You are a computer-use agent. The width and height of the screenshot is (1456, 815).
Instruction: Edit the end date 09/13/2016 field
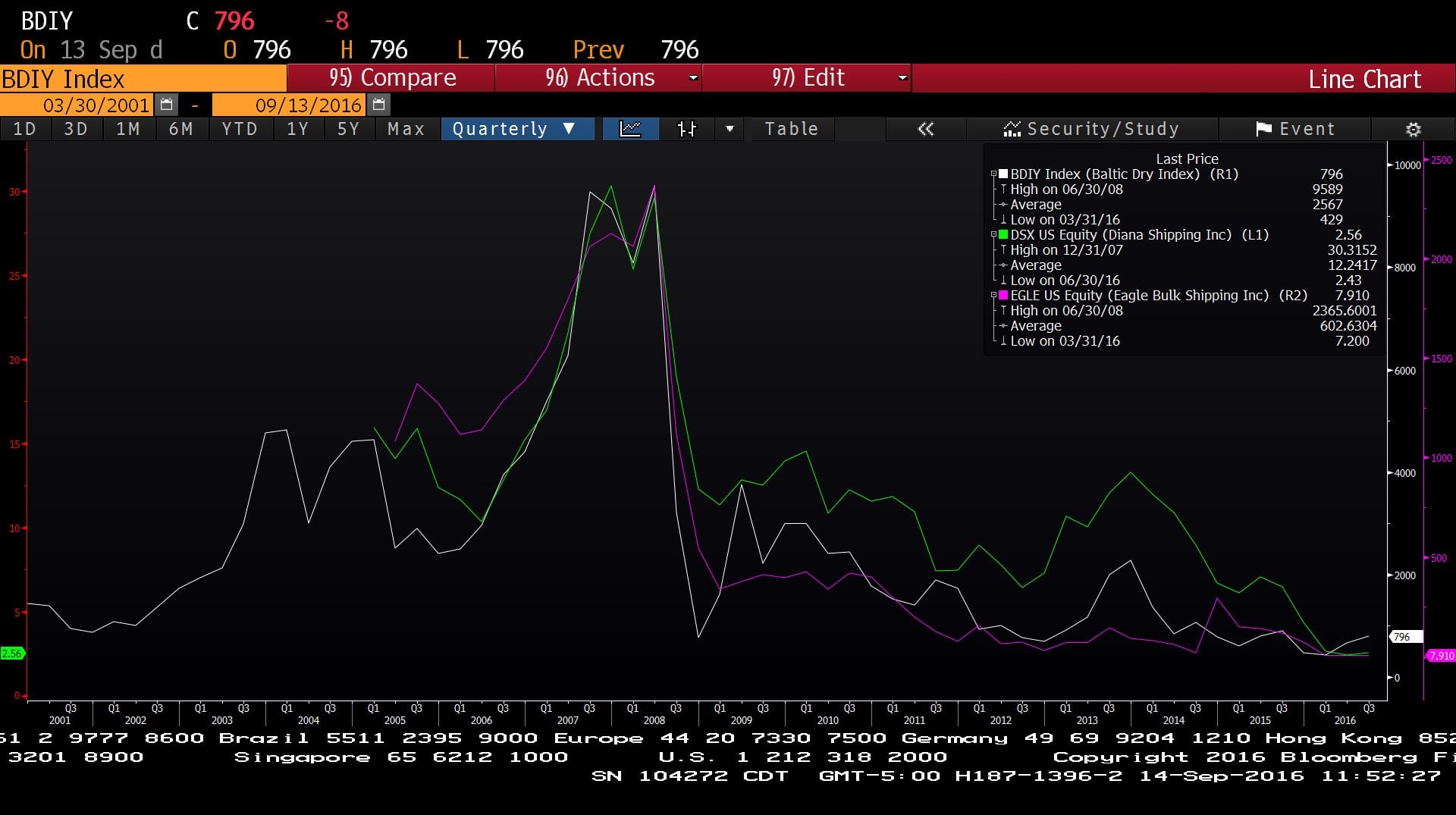tap(290, 105)
